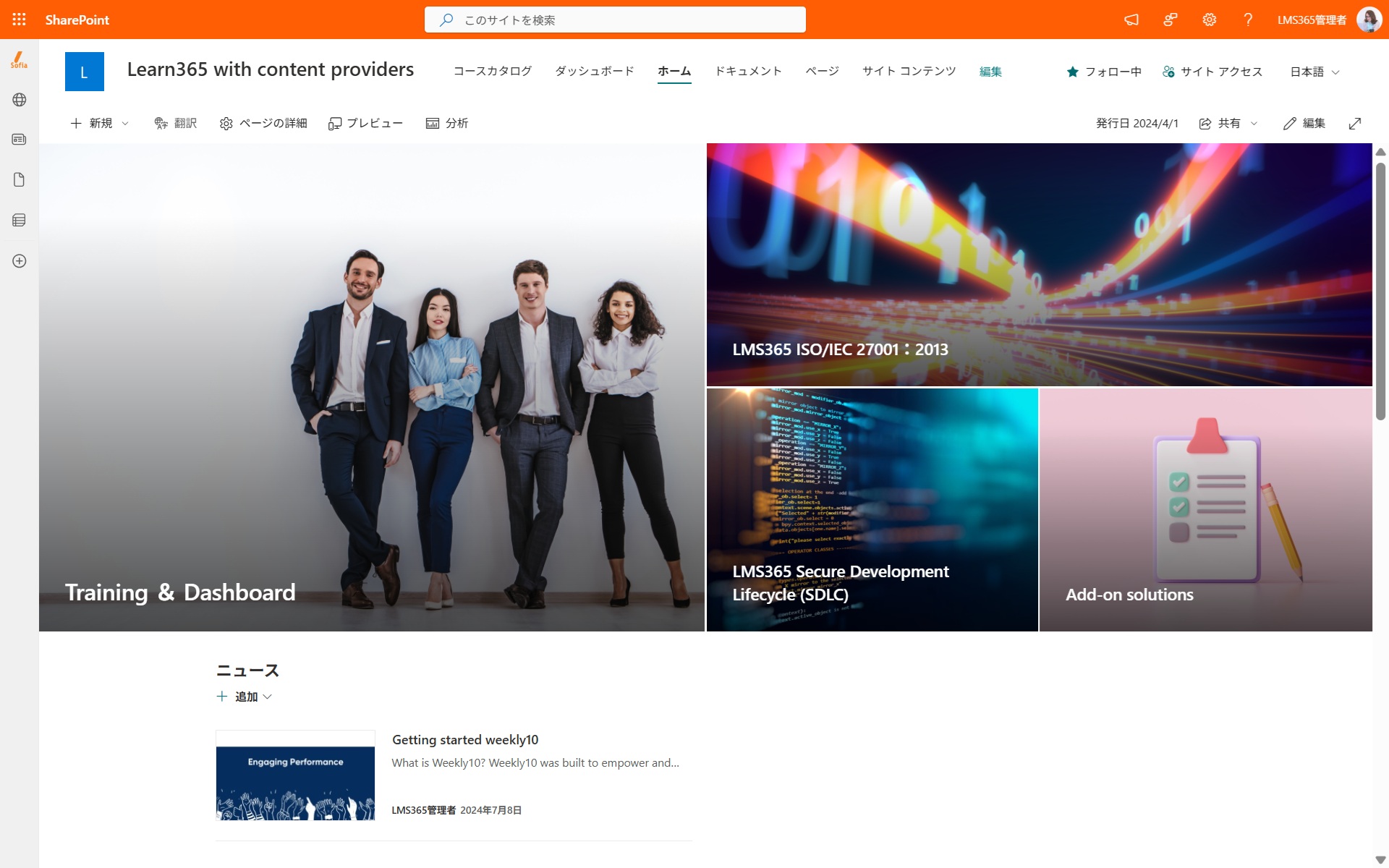Open Learn365 with content providers site title
The width and height of the screenshot is (1389, 868).
271,69
